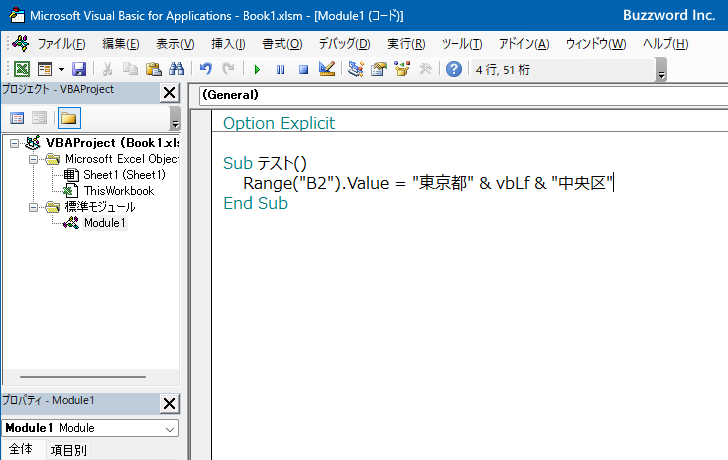Screen dimensions: 728x460
Task: Collapse the VBAProject (Book1.xlsm) node
Action: (14, 143)
